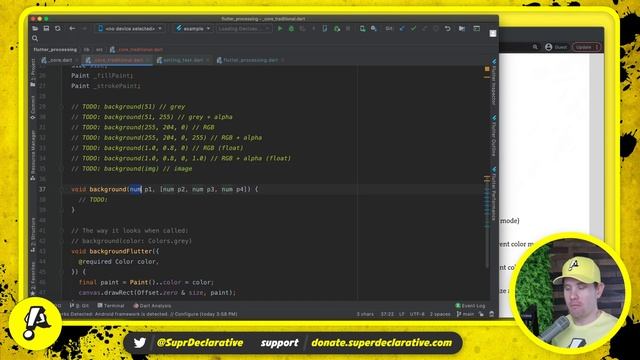Click the 'lib' breadcrumb
The width and height of the screenshot is (640, 360).
pyautogui.click(x=87, y=49)
